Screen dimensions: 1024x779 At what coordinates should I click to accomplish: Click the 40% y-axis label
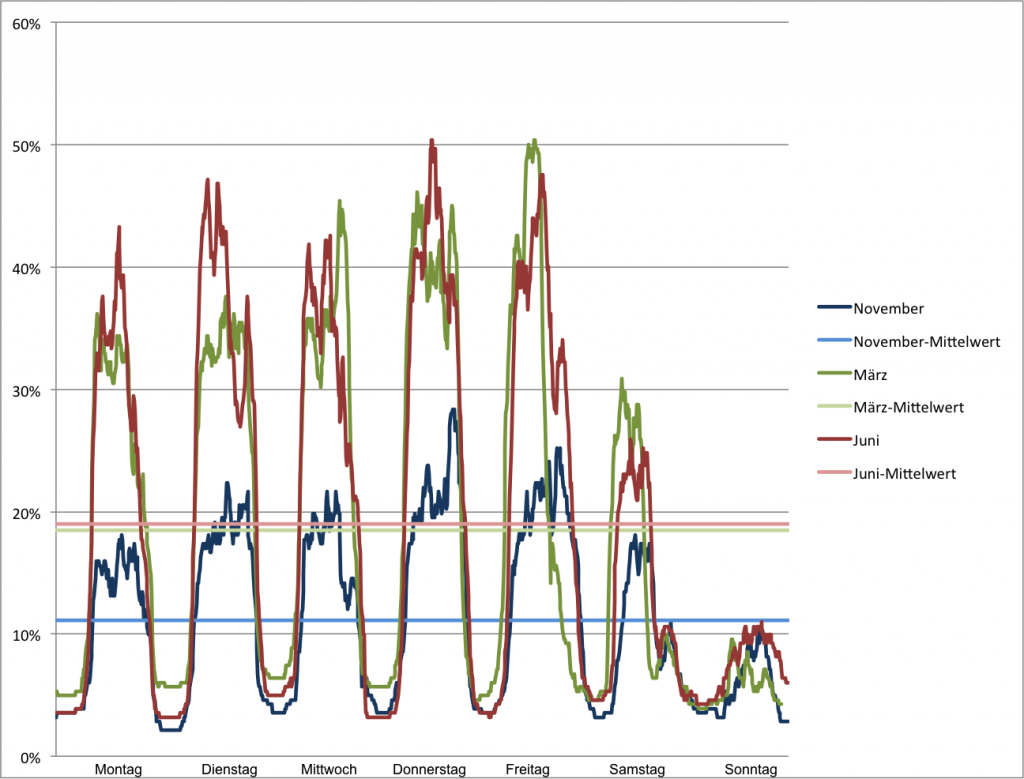point(26,269)
